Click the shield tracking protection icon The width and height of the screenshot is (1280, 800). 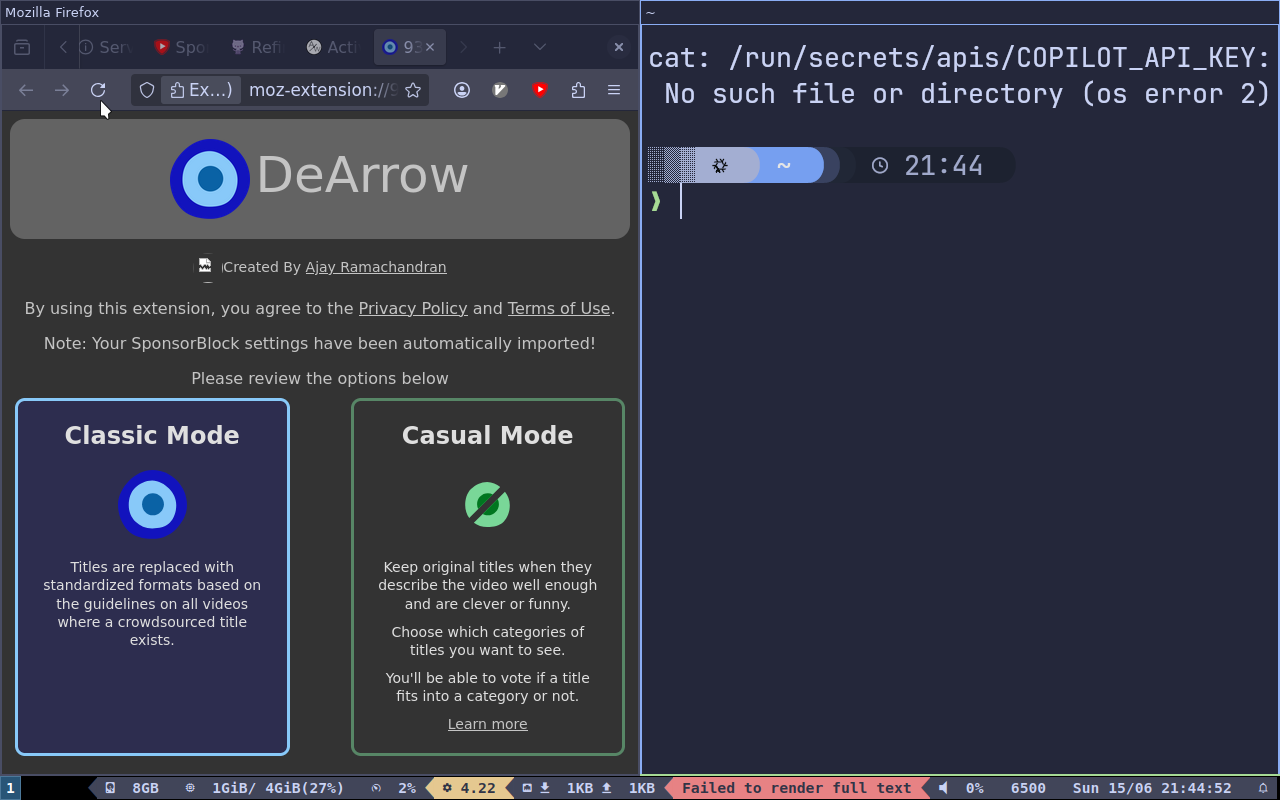coord(147,90)
